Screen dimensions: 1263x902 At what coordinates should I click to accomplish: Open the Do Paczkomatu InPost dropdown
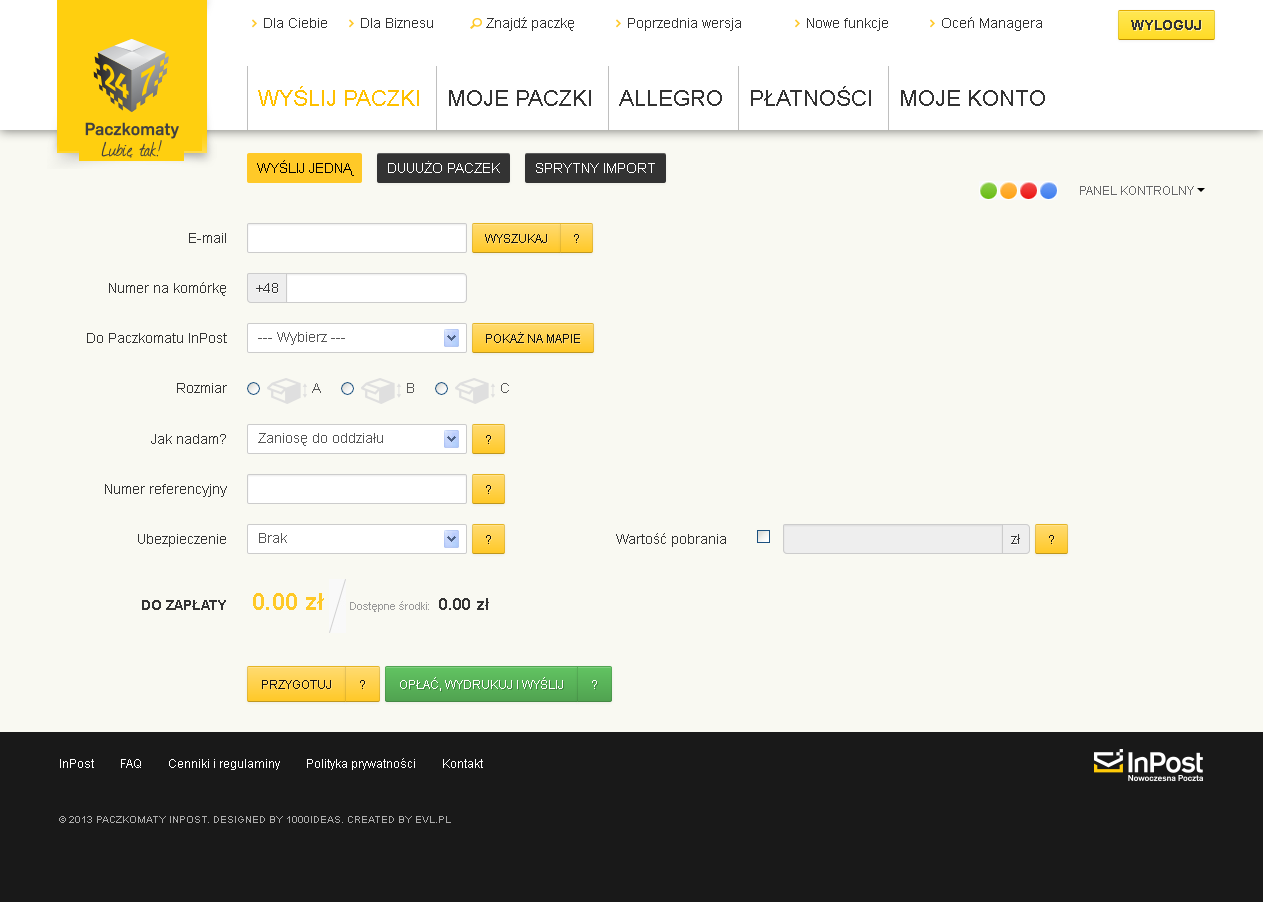357,338
